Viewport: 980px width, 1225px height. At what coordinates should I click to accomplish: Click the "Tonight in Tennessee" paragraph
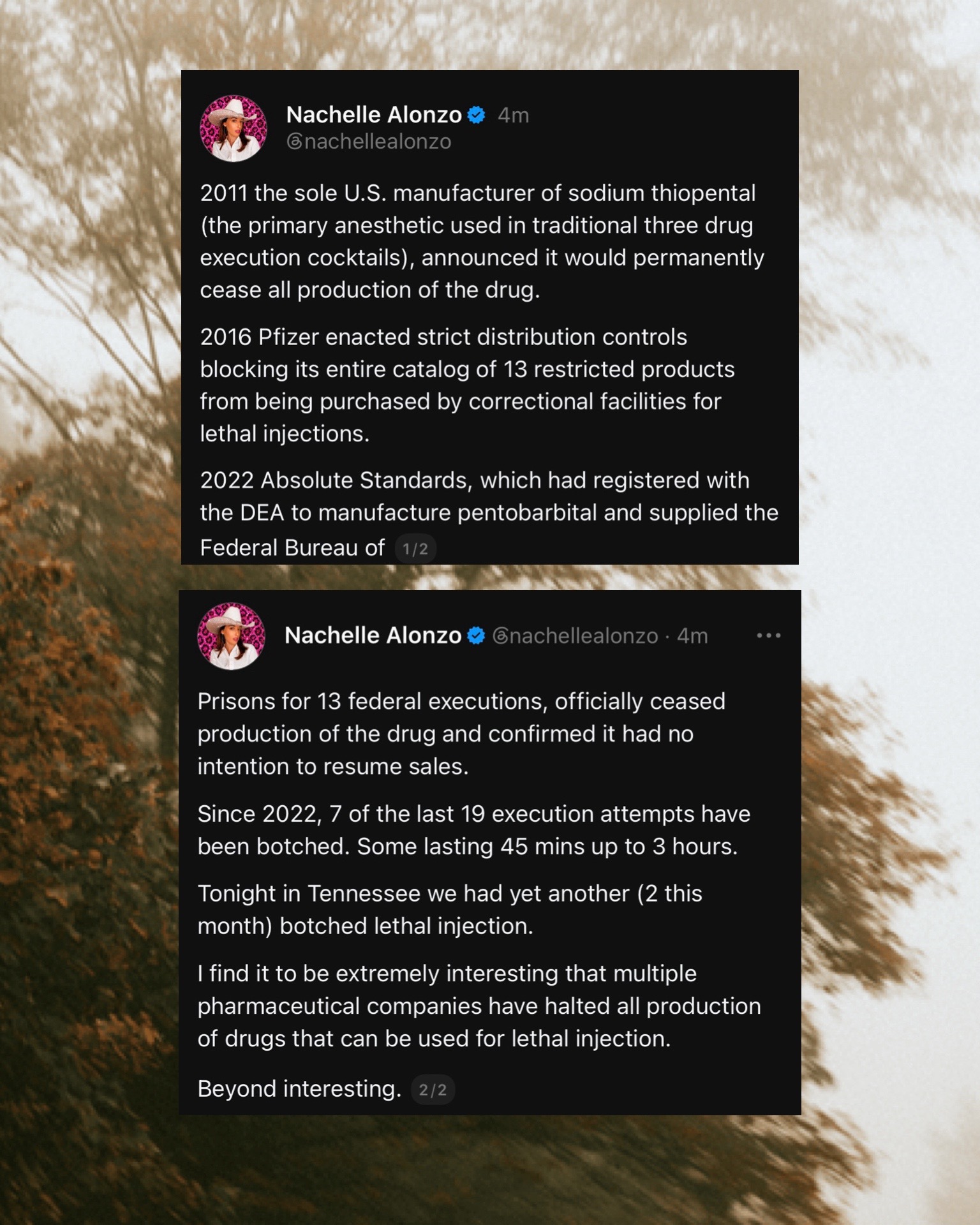tap(450, 910)
